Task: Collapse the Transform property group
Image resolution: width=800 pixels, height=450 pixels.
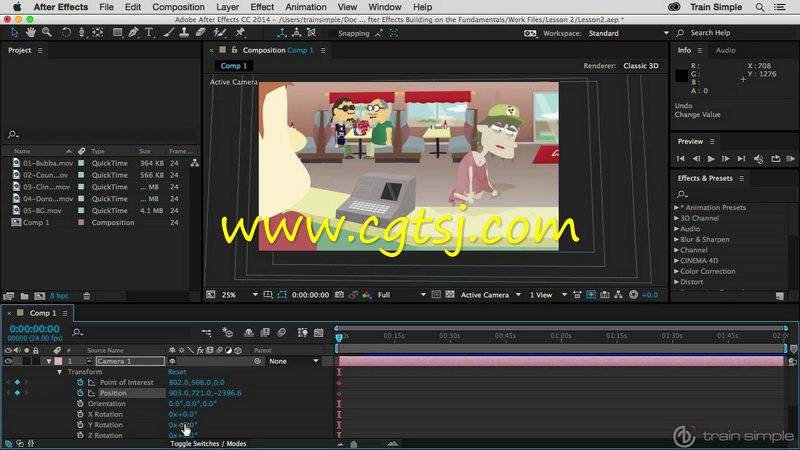Action: [x=60, y=372]
